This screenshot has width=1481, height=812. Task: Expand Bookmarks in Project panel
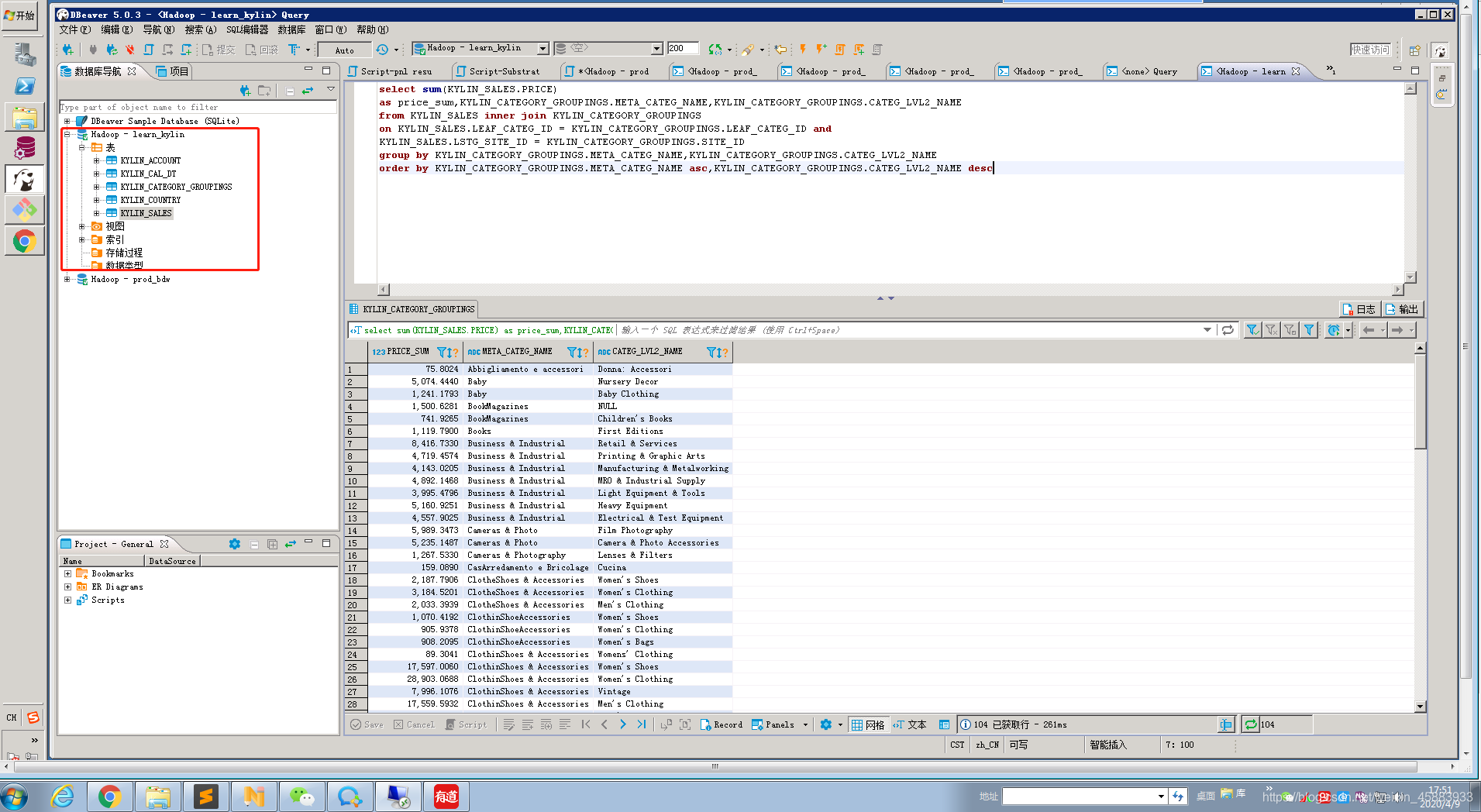click(x=68, y=573)
